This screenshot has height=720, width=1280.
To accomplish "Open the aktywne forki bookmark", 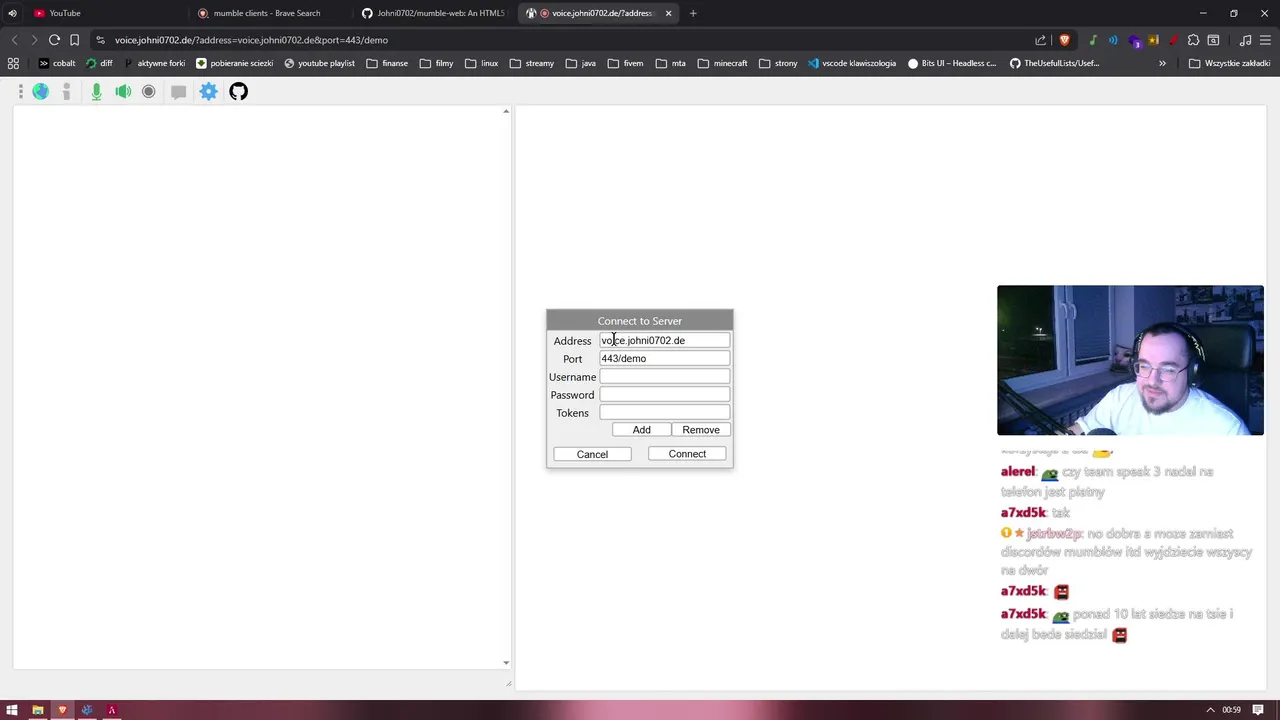I will (x=155, y=63).
